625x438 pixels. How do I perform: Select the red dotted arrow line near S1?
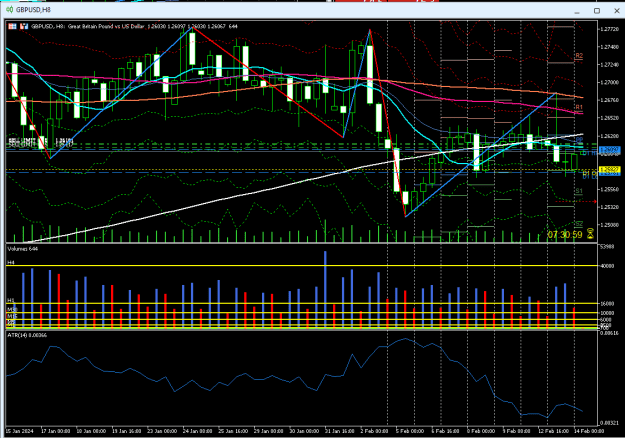pos(576,202)
